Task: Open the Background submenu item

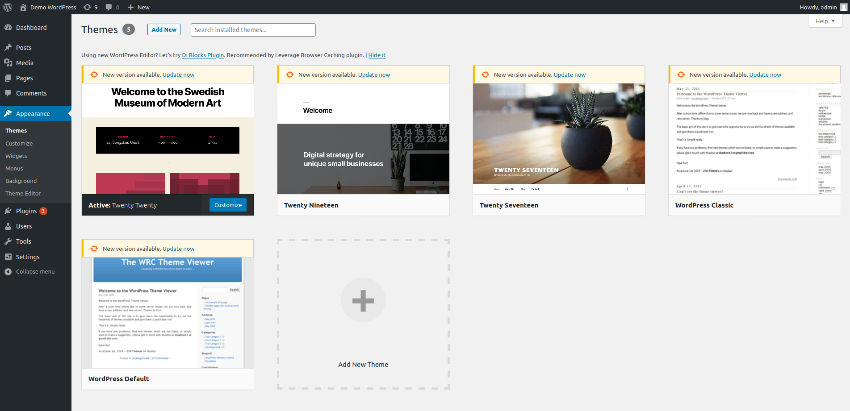Action: 21,181
